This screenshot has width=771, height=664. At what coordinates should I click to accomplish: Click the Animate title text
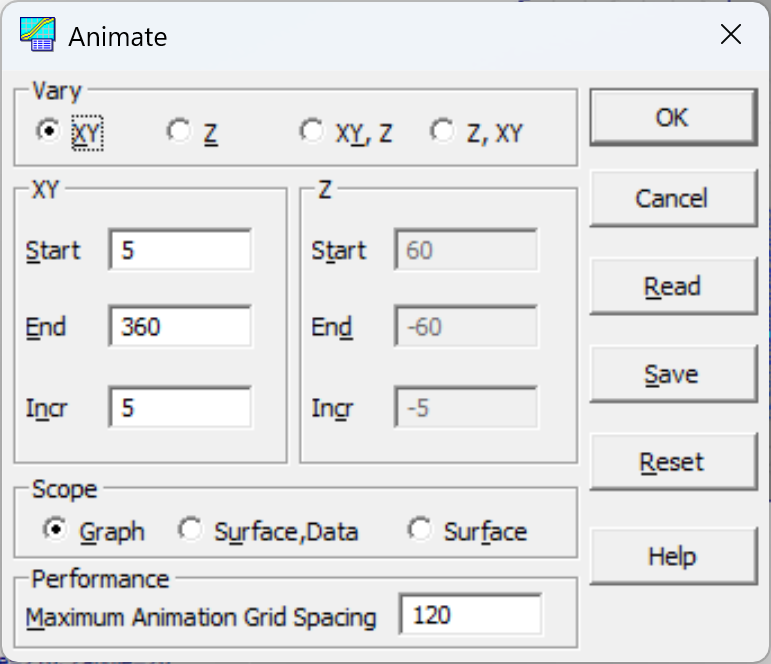118,37
